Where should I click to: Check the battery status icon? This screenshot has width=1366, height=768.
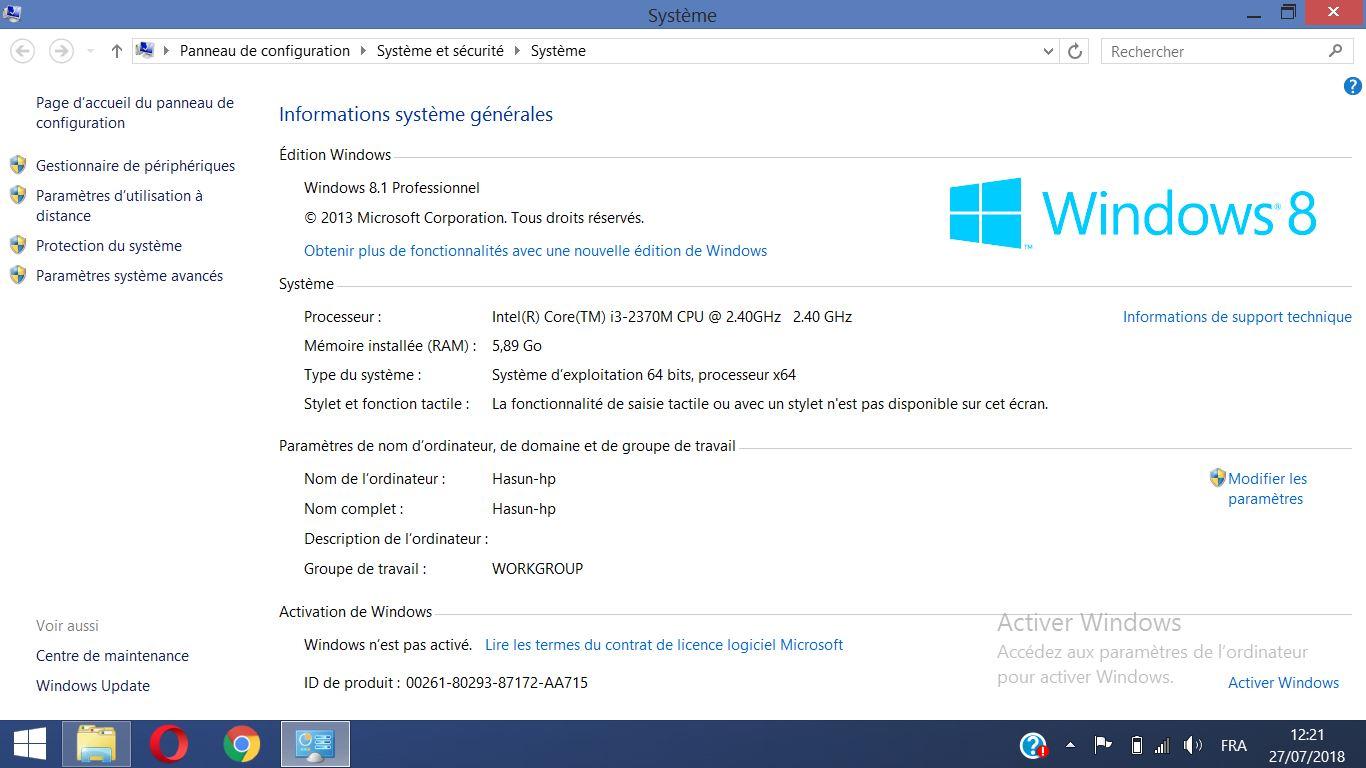[1136, 745]
